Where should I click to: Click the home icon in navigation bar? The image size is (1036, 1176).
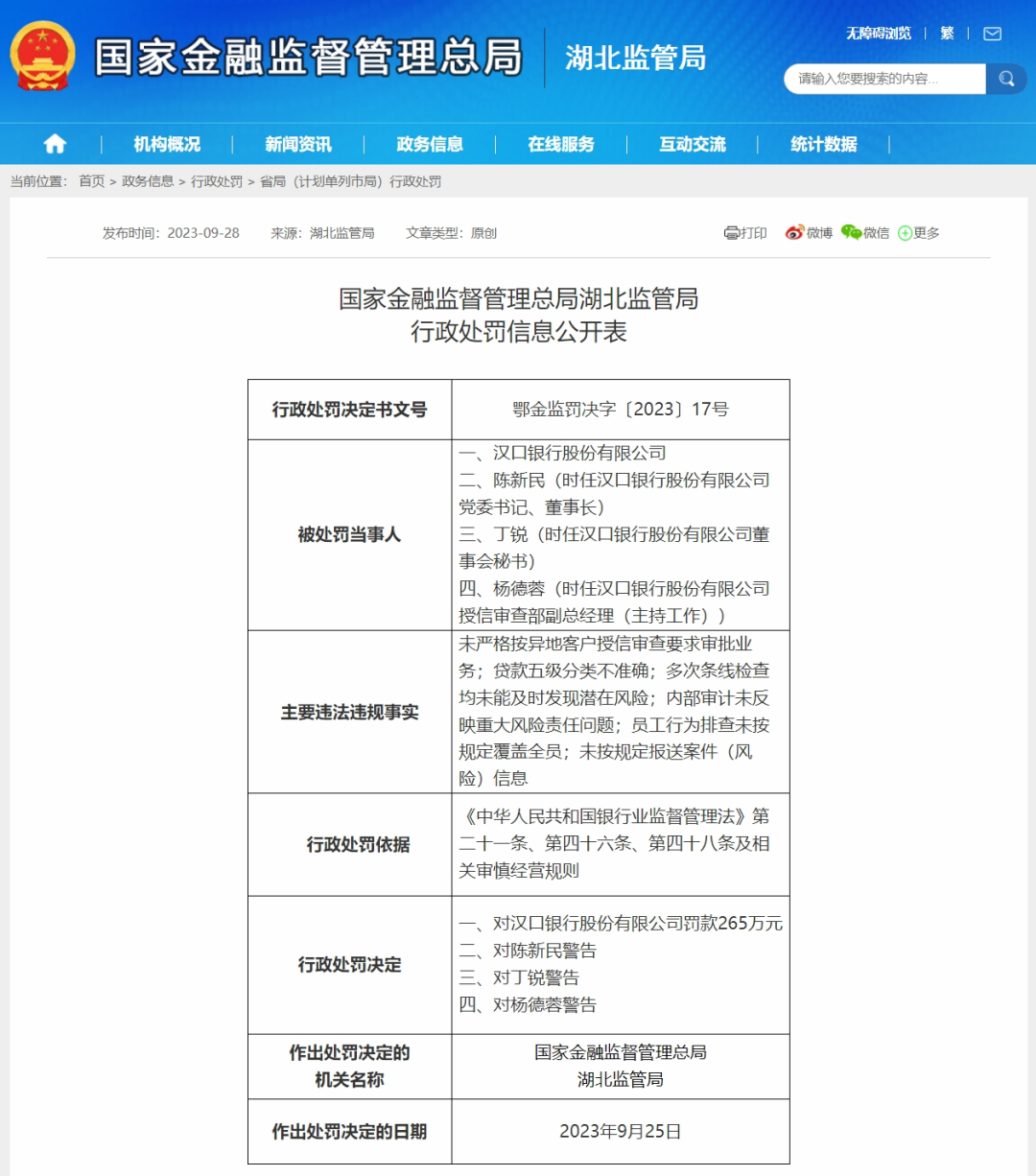[55, 144]
